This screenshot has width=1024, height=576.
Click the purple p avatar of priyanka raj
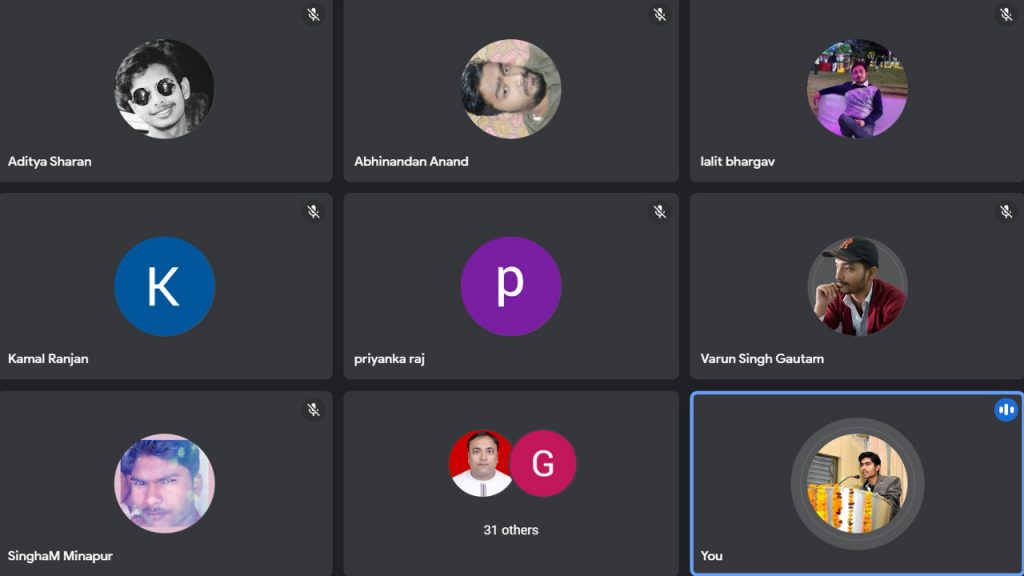(x=511, y=286)
